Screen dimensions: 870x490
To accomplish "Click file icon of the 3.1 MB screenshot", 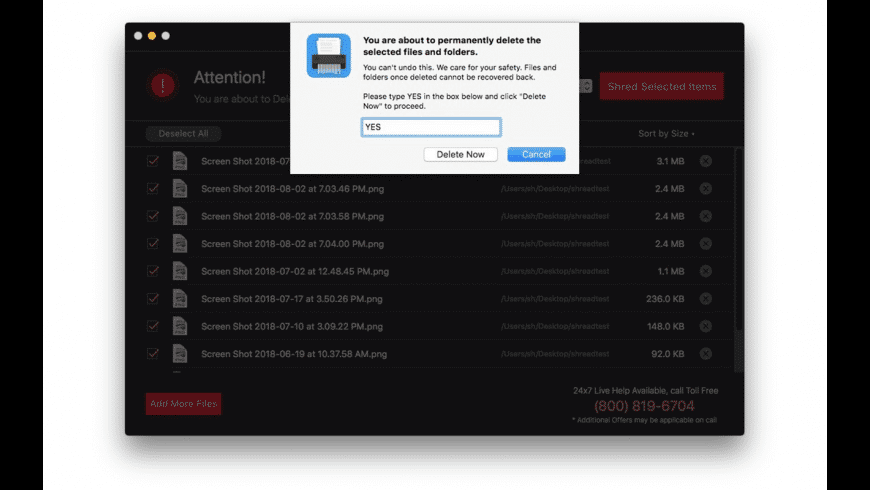I will pos(180,161).
